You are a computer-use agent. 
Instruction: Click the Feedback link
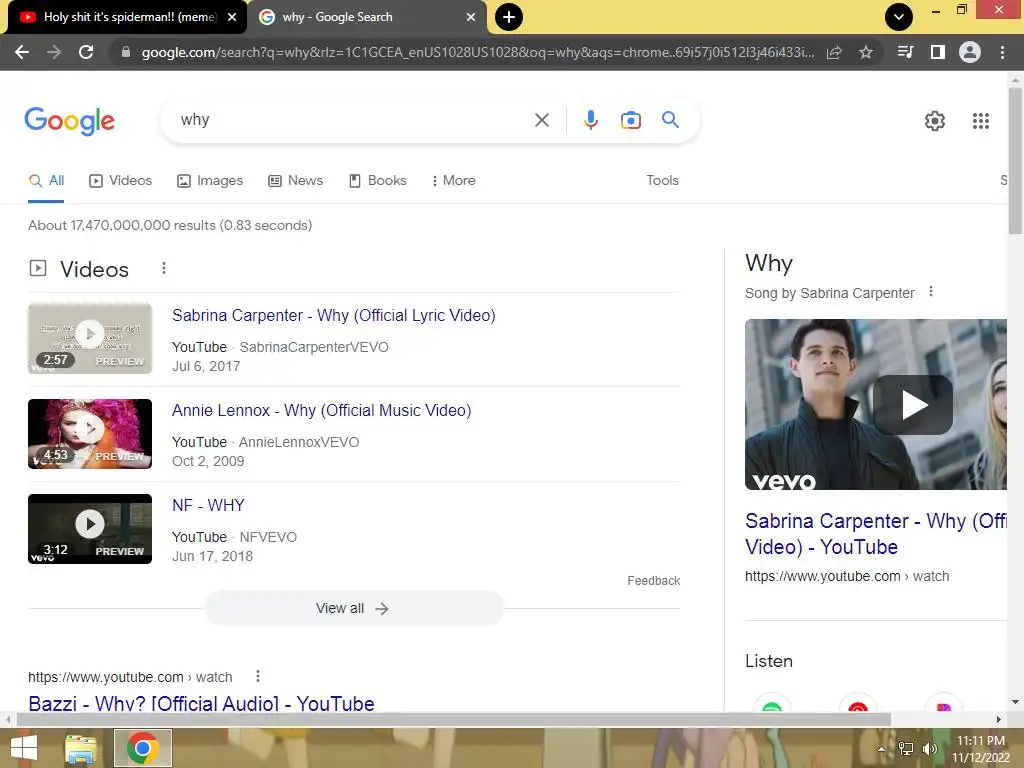[x=653, y=581]
